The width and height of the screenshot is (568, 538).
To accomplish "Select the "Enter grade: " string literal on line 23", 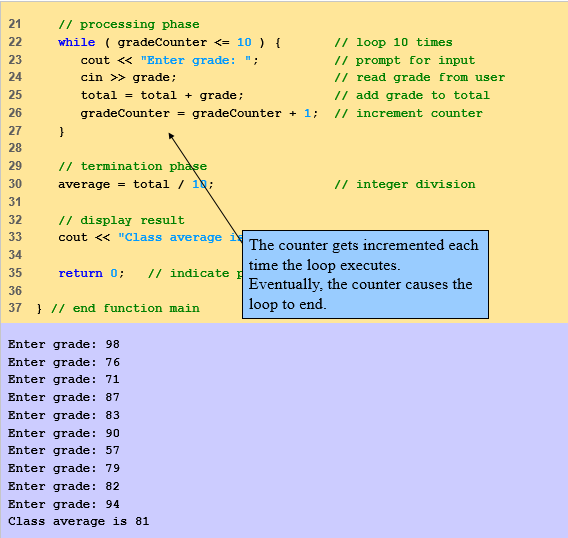I will coord(196,60).
